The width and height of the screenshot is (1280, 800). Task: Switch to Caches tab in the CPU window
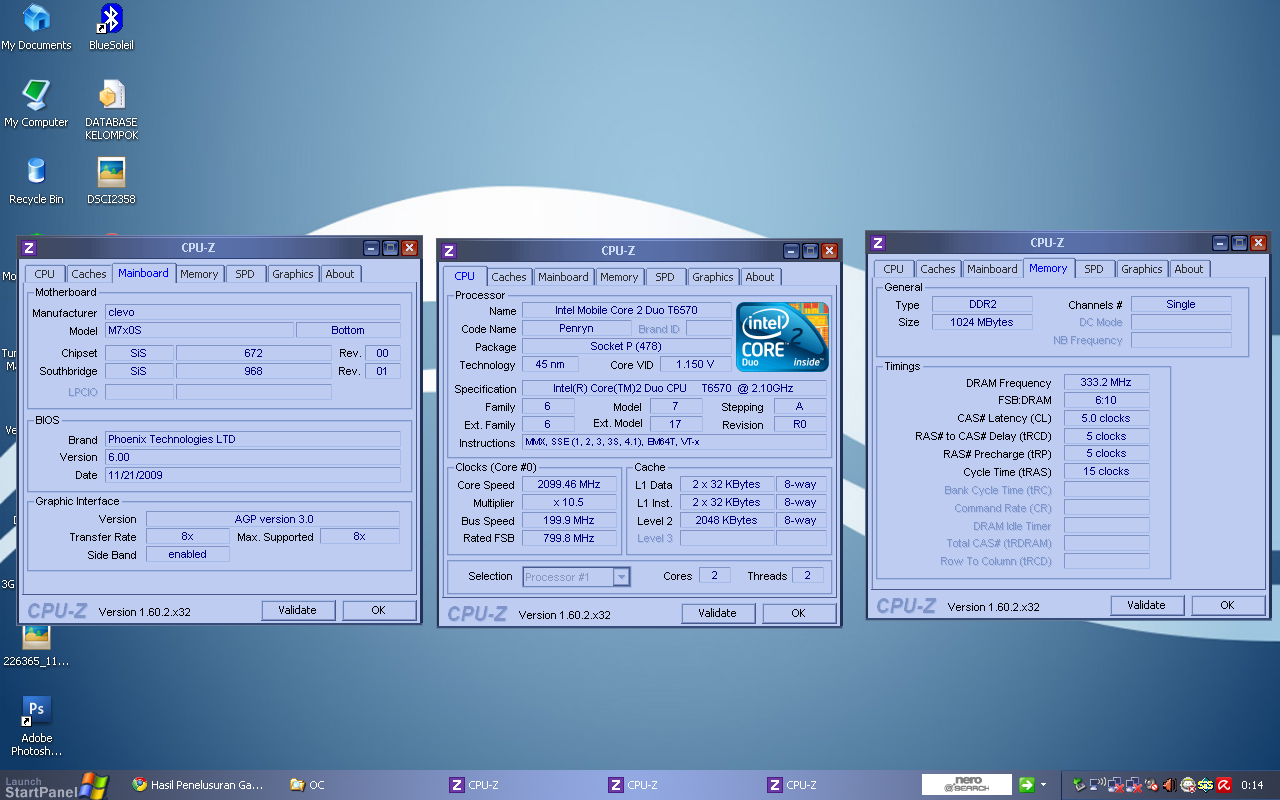[x=509, y=277]
